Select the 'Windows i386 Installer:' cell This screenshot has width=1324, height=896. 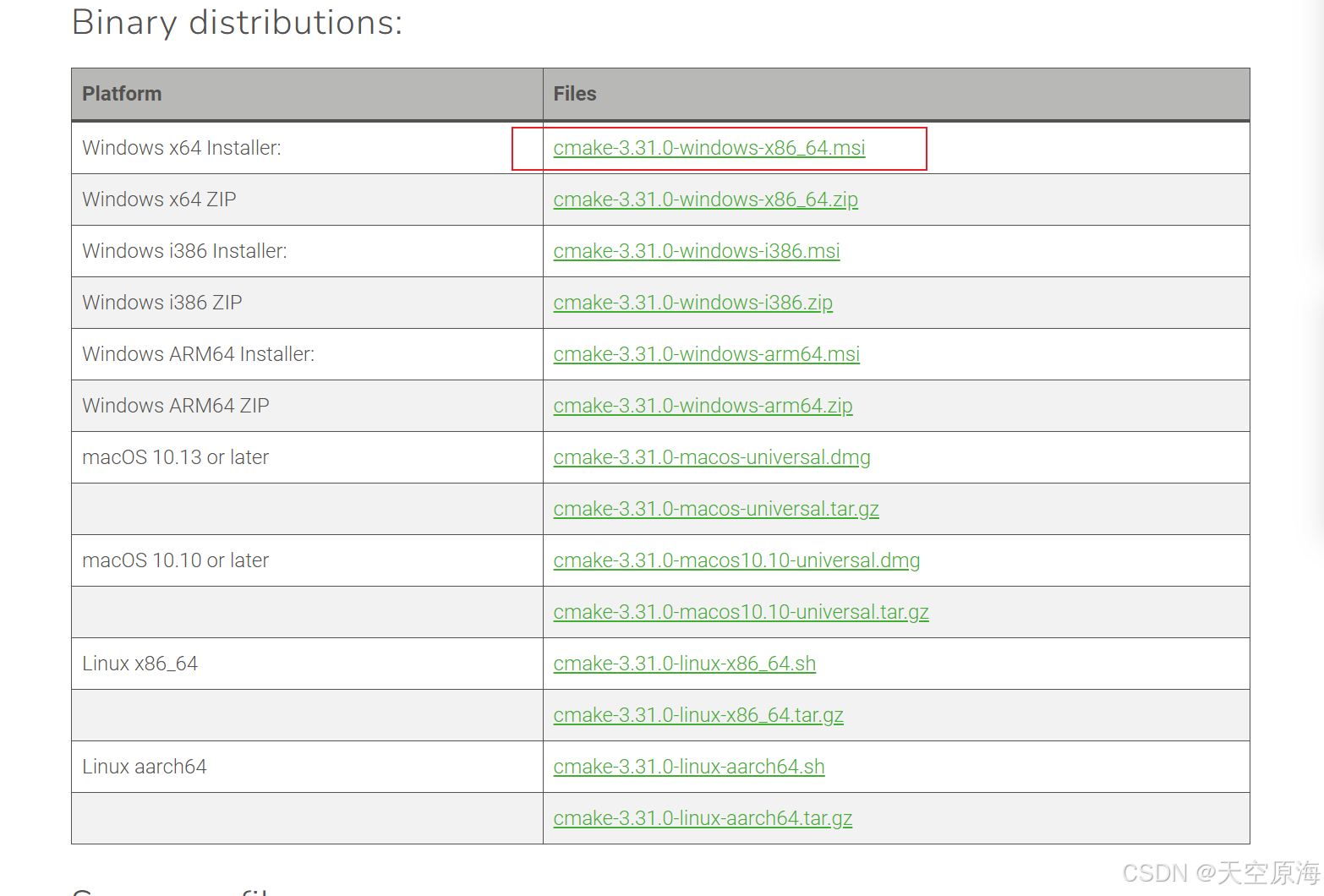pyautogui.click(x=307, y=251)
